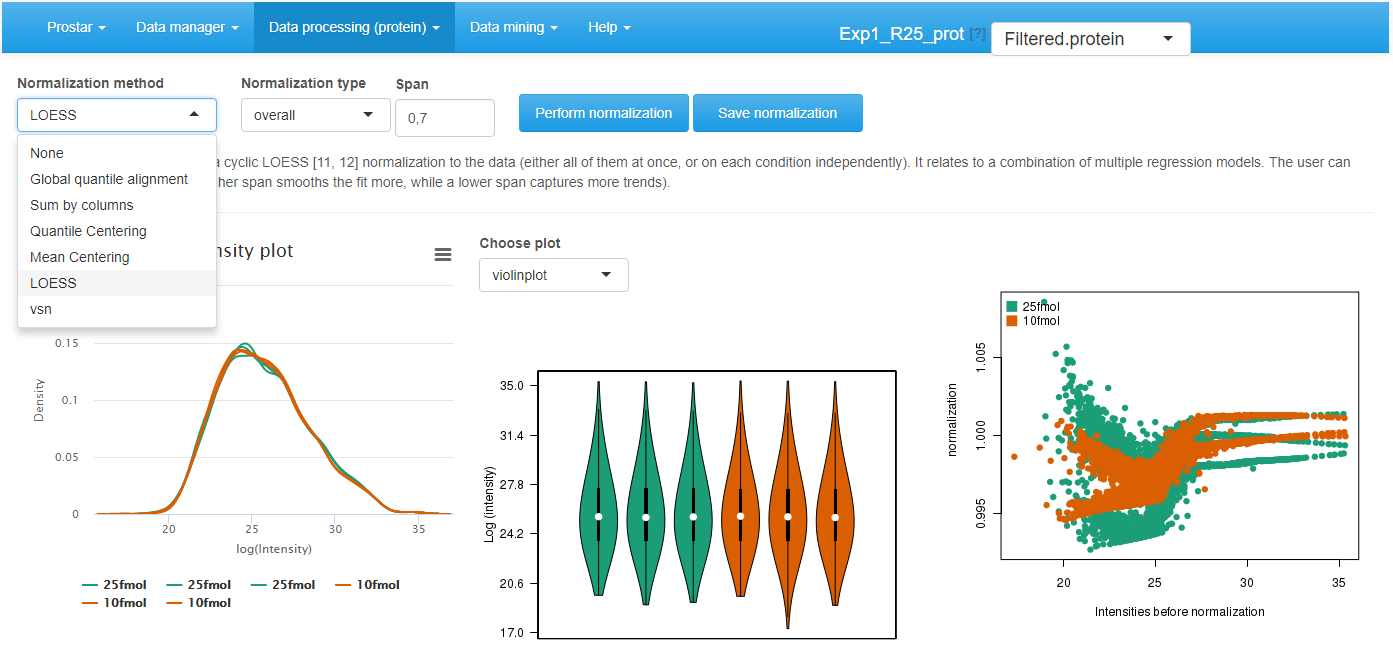Open the Help menu in the navbar
The width and height of the screenshot is (1393, 665).
click(x=608, y=27)
